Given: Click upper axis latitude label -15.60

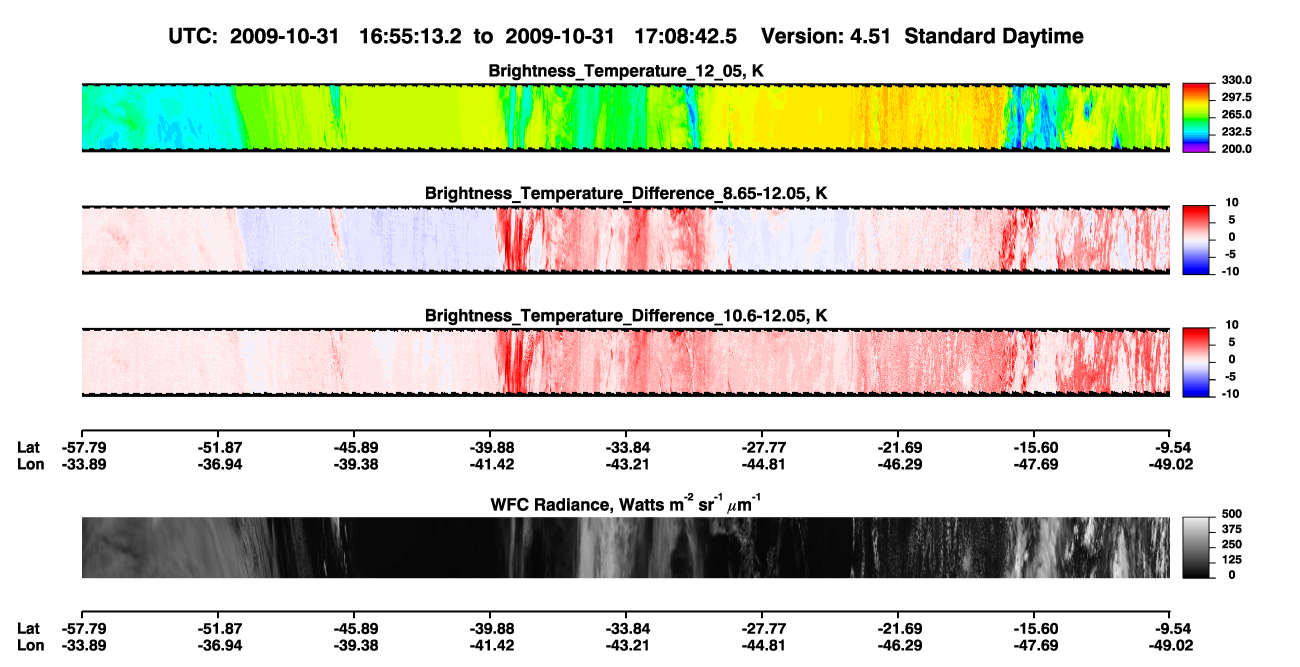Looking at the screenshot, I should coord(1034,448).
